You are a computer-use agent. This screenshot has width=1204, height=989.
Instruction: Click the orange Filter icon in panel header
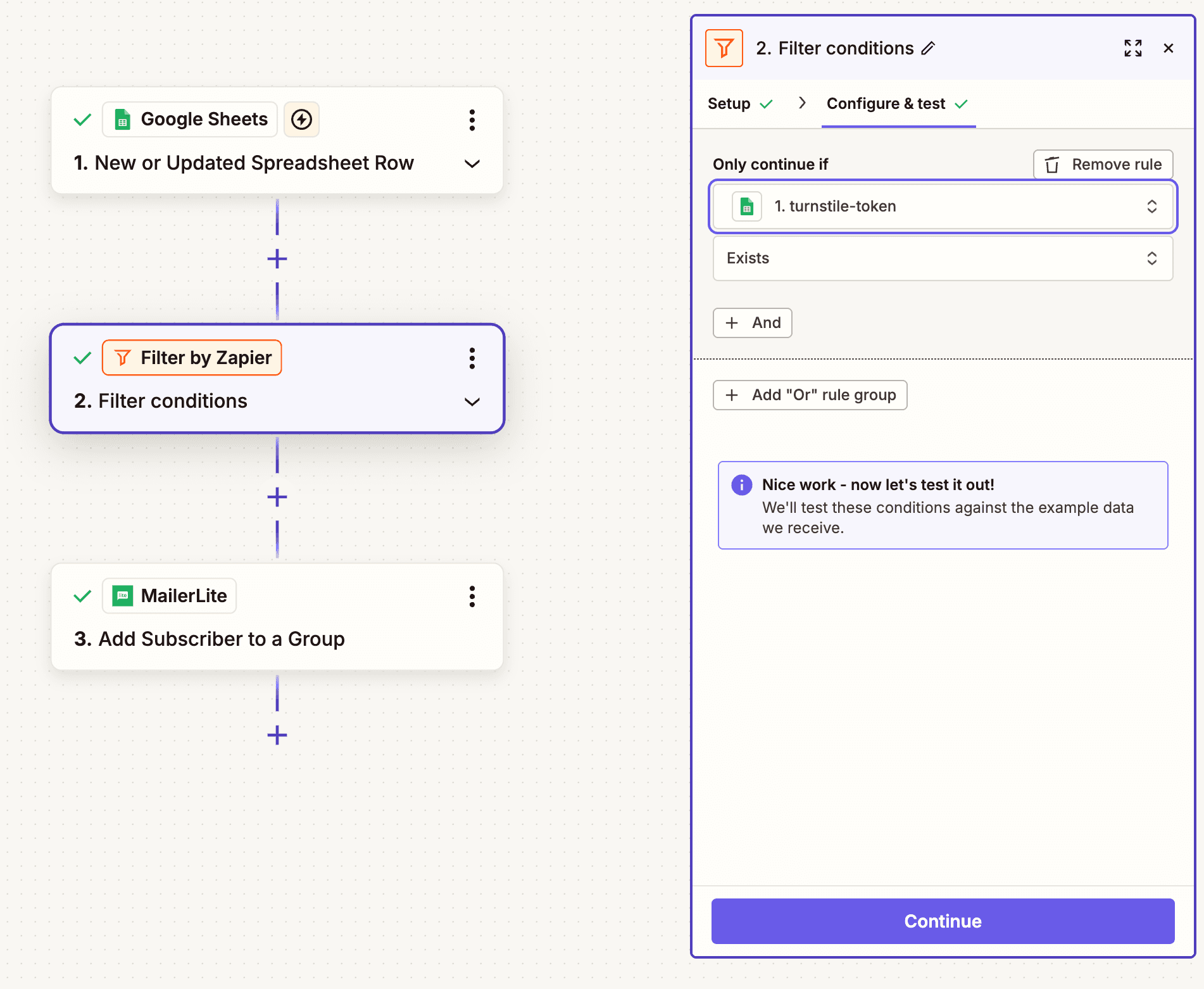(x=724, y=48)
